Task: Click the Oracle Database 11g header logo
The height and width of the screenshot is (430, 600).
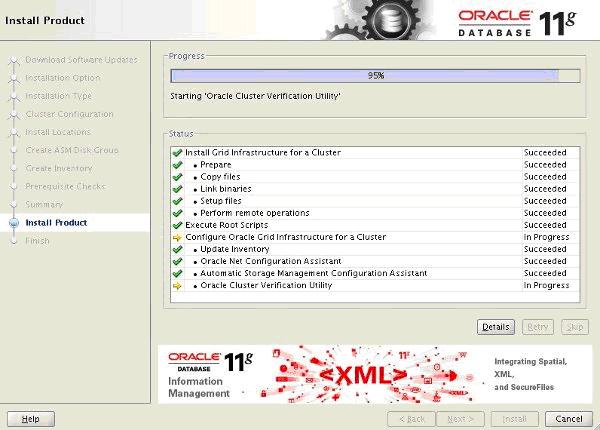Action: point(517,23)
